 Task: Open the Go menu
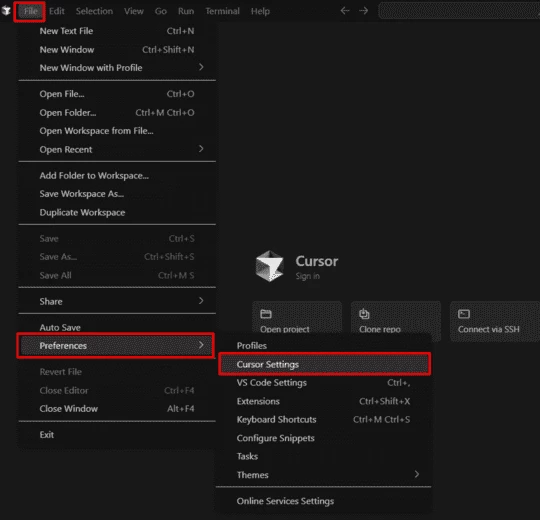[x=160, y=11]
